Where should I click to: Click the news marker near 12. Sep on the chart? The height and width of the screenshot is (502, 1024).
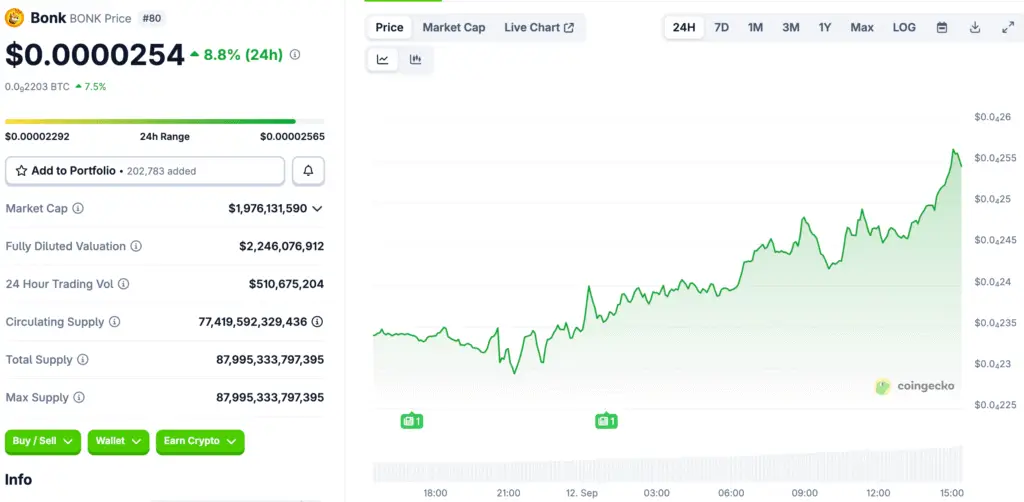(606, 421)
